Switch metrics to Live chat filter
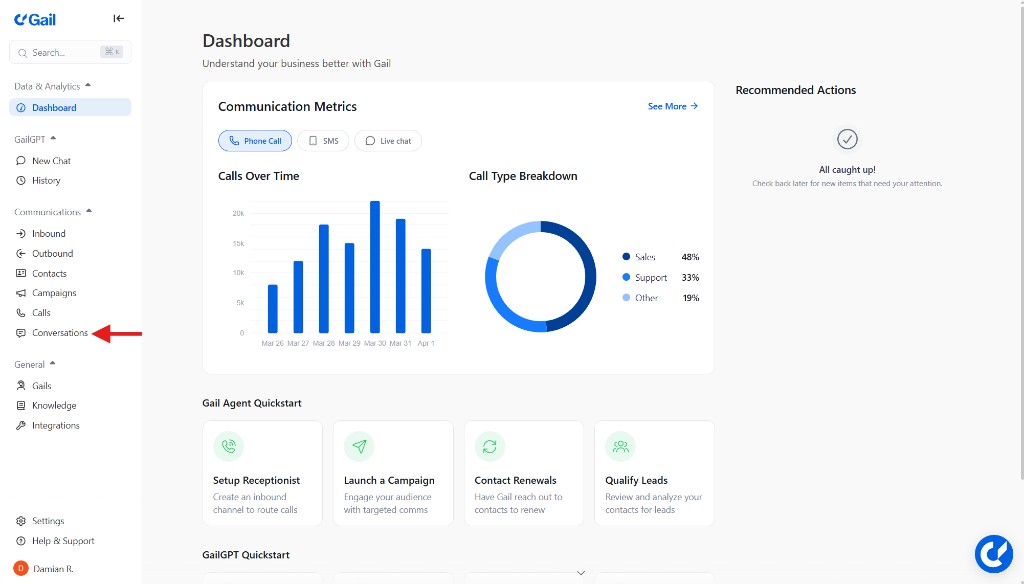The image size is (1024, 584). 388,141
